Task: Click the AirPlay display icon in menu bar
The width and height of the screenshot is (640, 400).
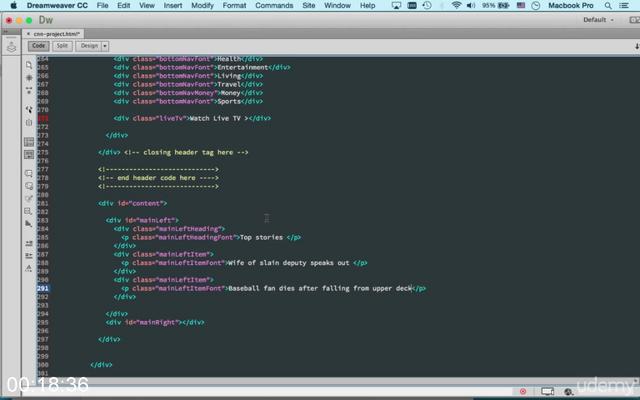Action: (x=396, y=5)
